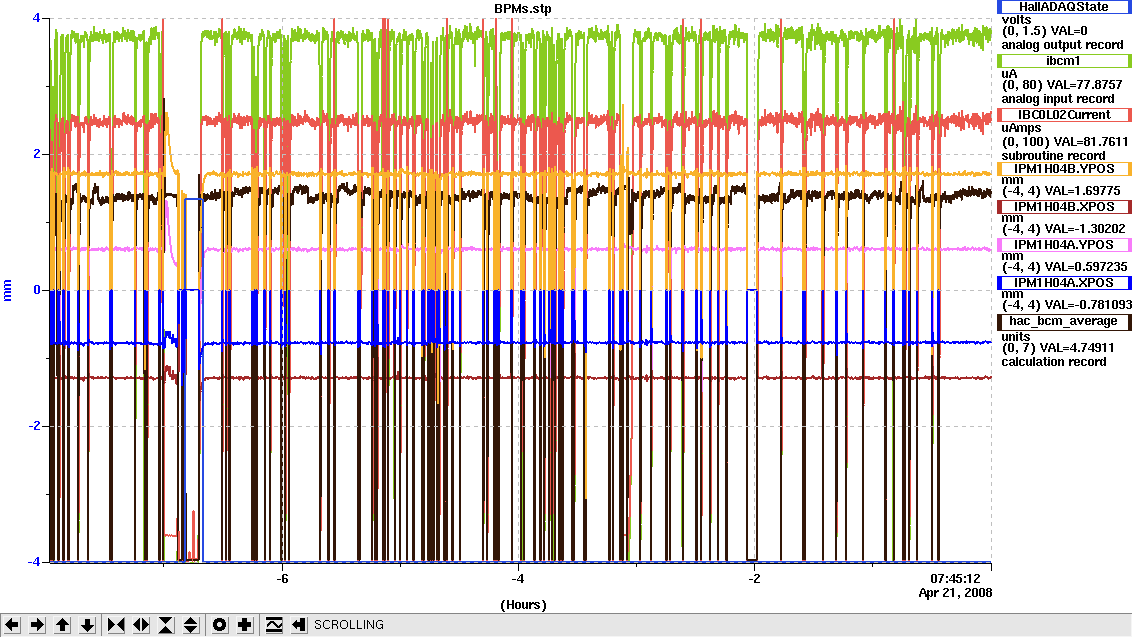Screen dimensions: 1132x637
Task: Click the shift down arrow button
Action: [88, 625]
